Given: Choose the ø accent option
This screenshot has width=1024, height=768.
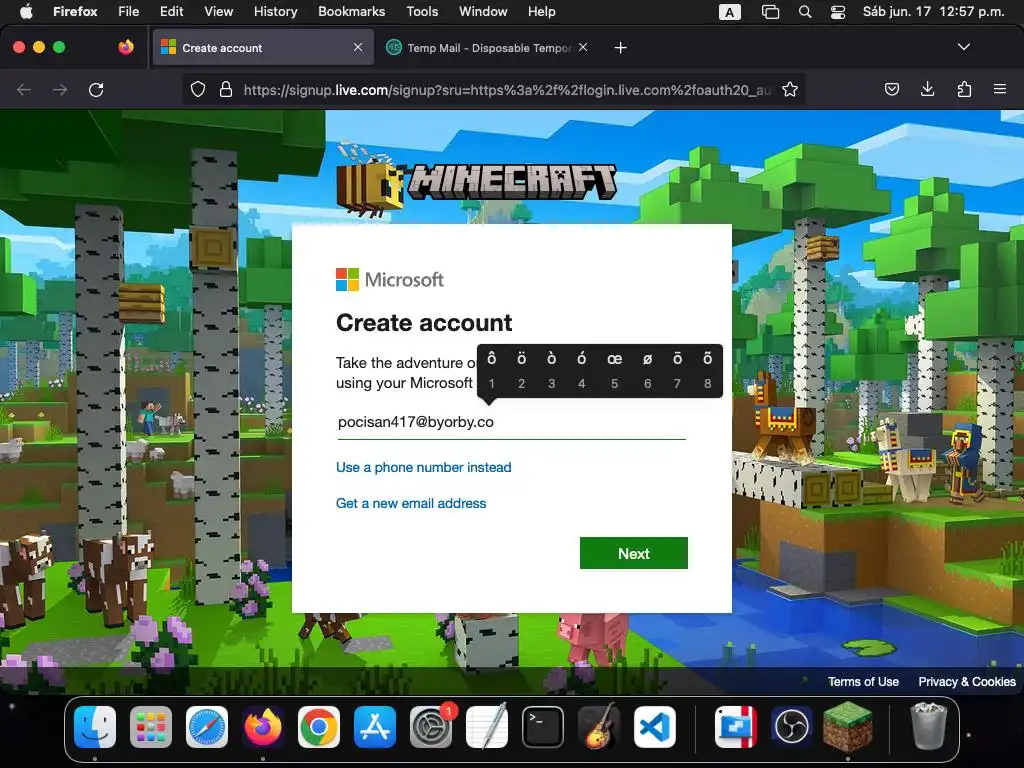Looking at the screenshot, I should (x=647, y=370).
